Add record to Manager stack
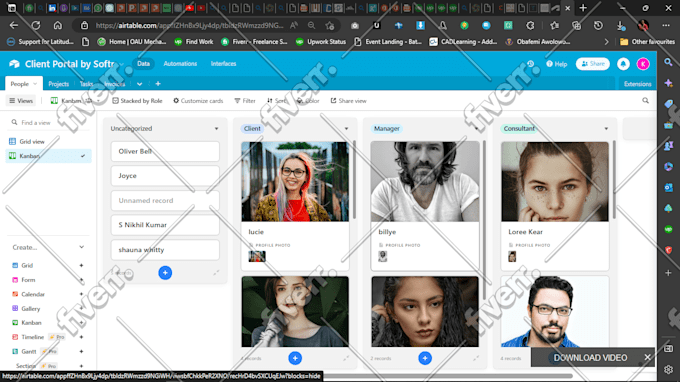The height and width of the screenshot is (382, 680). tap(425, 358)
